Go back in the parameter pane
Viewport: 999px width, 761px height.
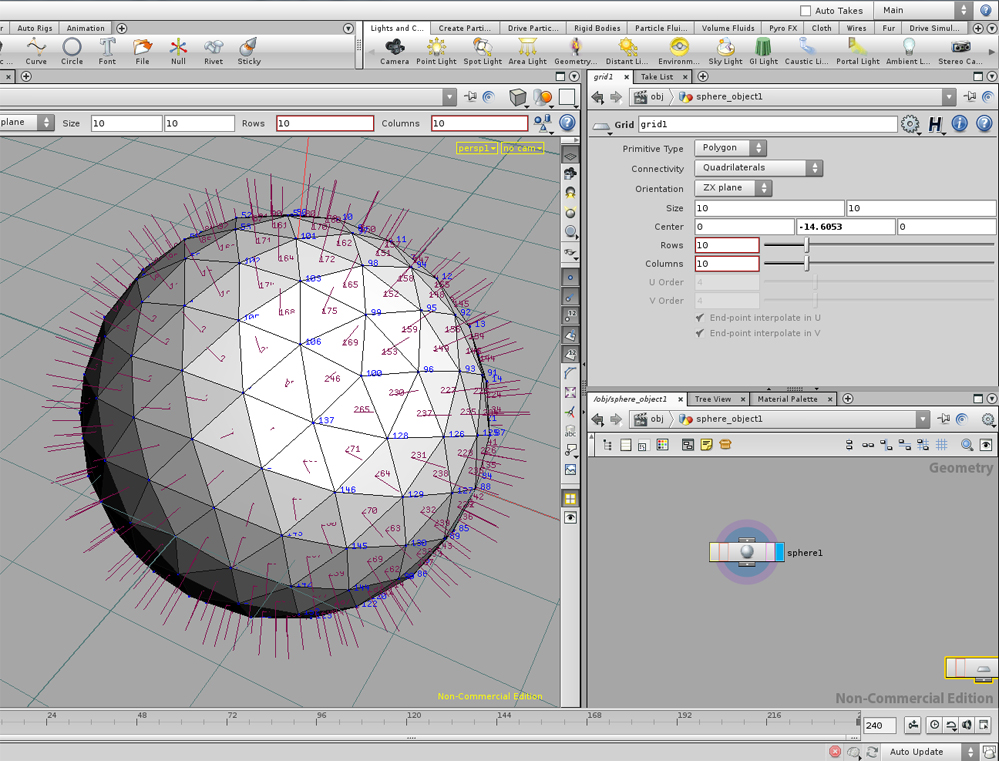(x=597, y=97)
